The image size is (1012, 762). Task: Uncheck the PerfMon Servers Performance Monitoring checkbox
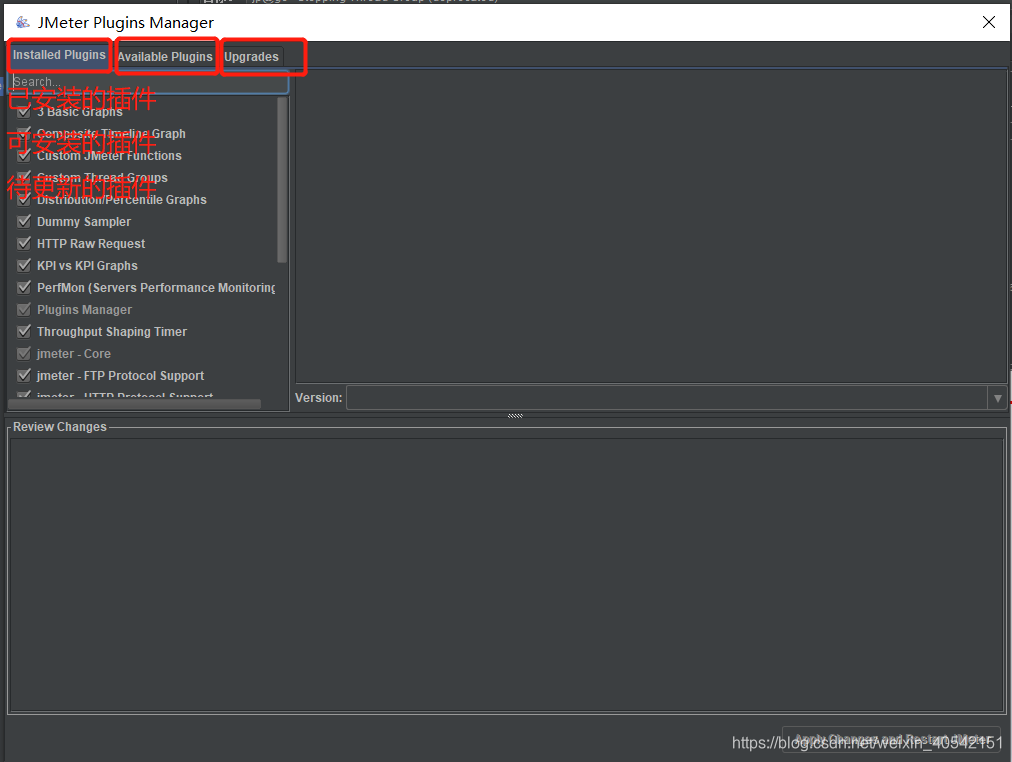pos(24,287)
